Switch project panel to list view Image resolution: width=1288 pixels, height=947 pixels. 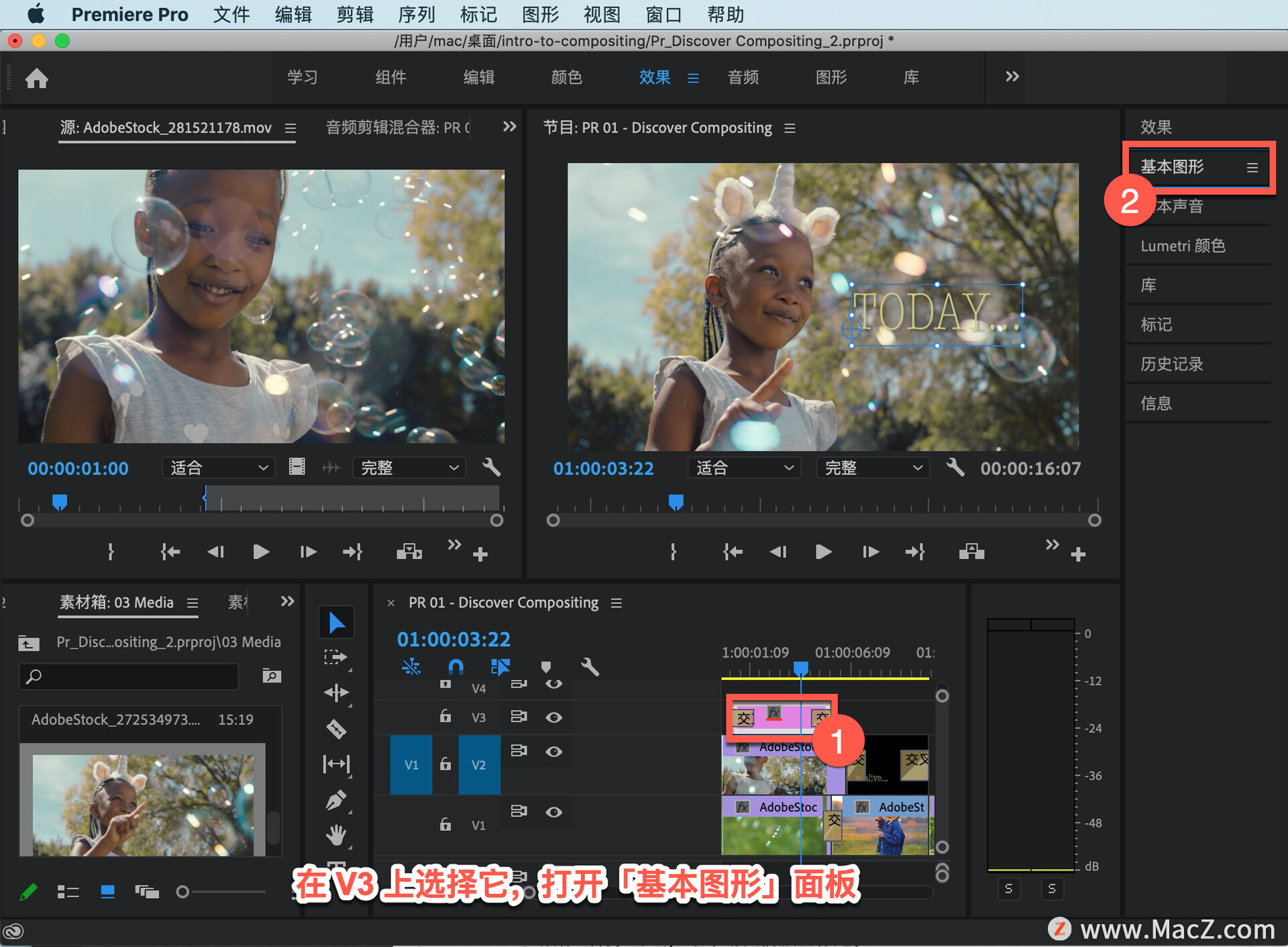click(x=68, y=892)
